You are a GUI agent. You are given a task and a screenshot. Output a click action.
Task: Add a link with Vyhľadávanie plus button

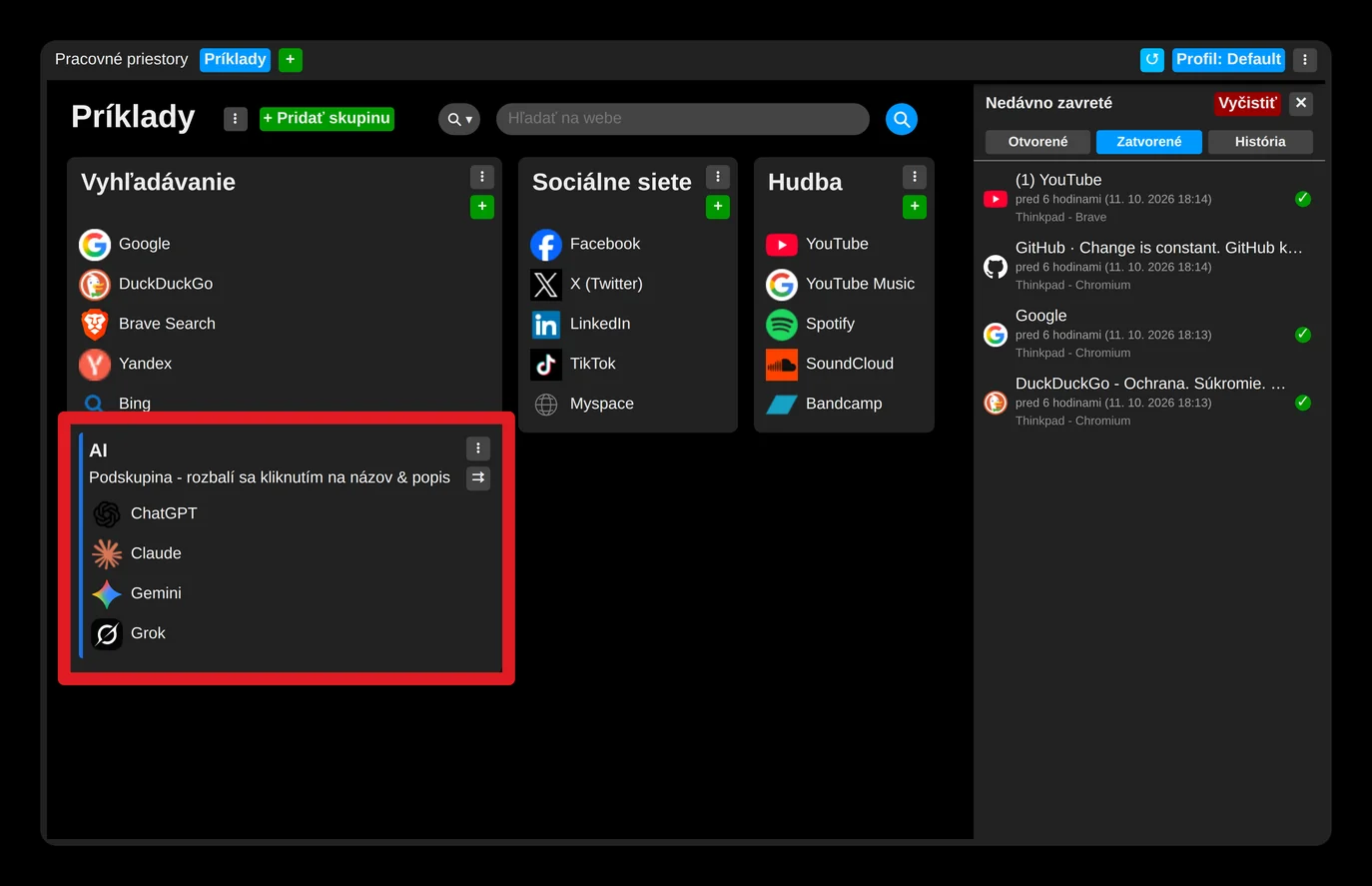pyautogui.click(x=481, y=207)
